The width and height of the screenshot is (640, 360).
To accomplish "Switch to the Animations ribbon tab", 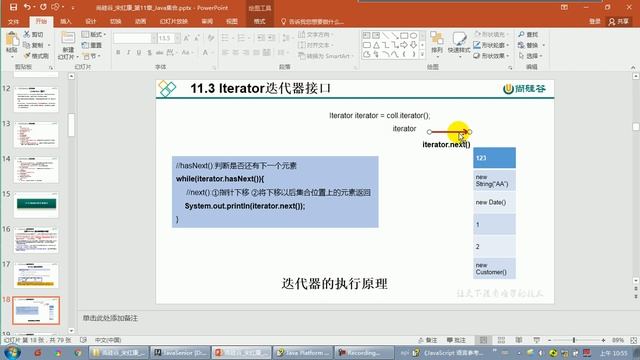I will 140,21.
